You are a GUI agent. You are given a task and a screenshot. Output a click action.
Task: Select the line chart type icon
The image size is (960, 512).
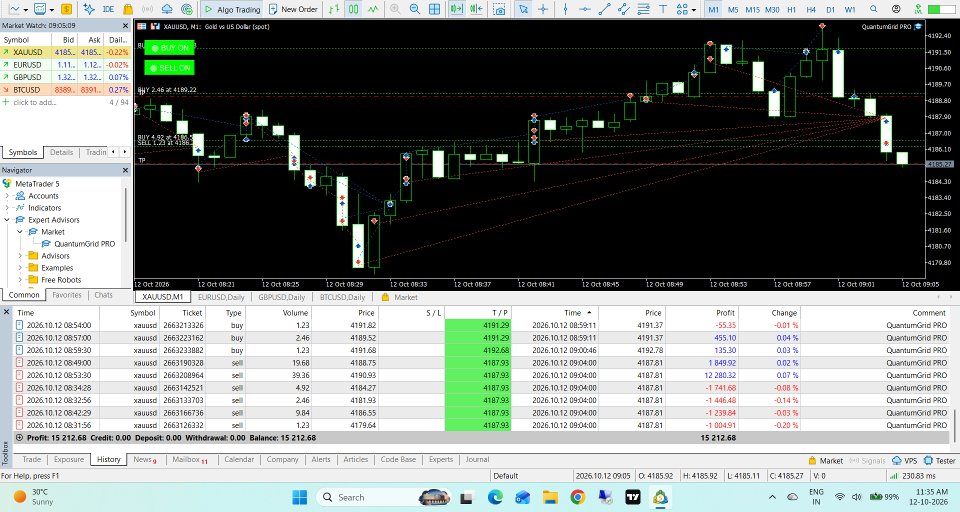pos(373,9)
